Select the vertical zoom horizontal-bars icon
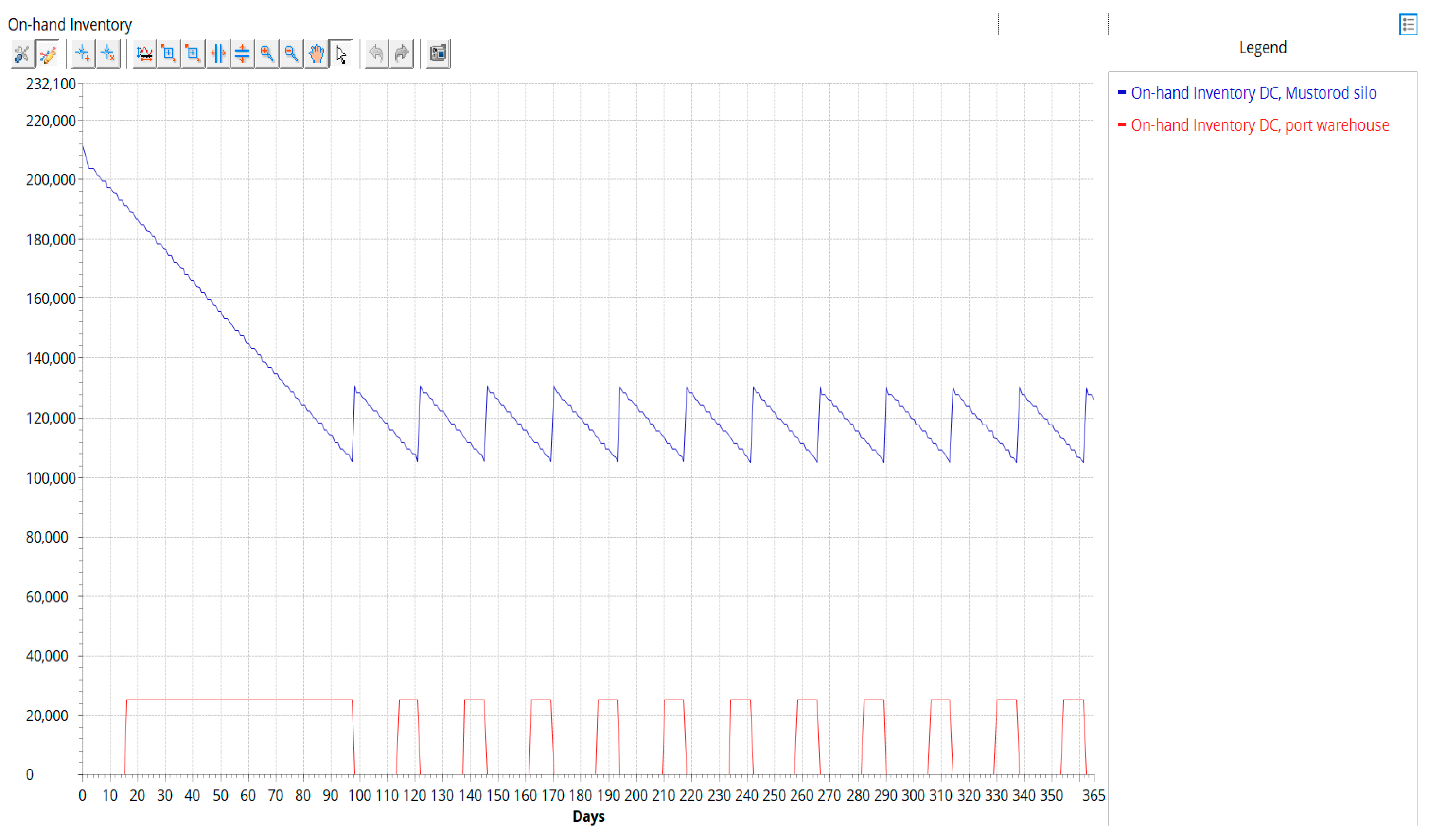Screen dimensions: 1429x840 [242, 54]
